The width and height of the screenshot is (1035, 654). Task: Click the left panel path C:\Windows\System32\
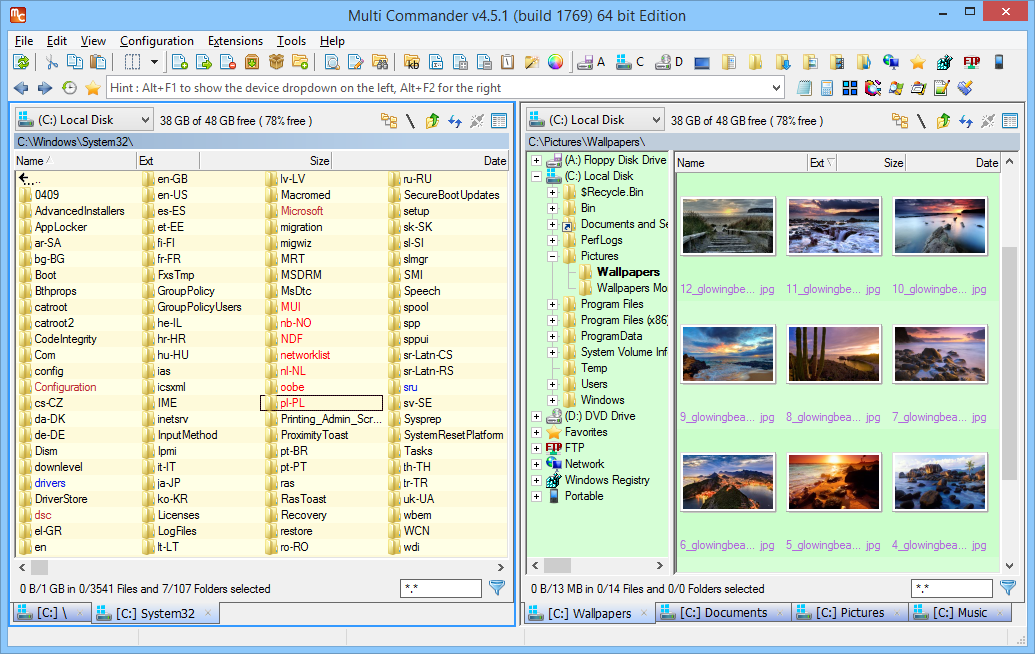point(75,142)
